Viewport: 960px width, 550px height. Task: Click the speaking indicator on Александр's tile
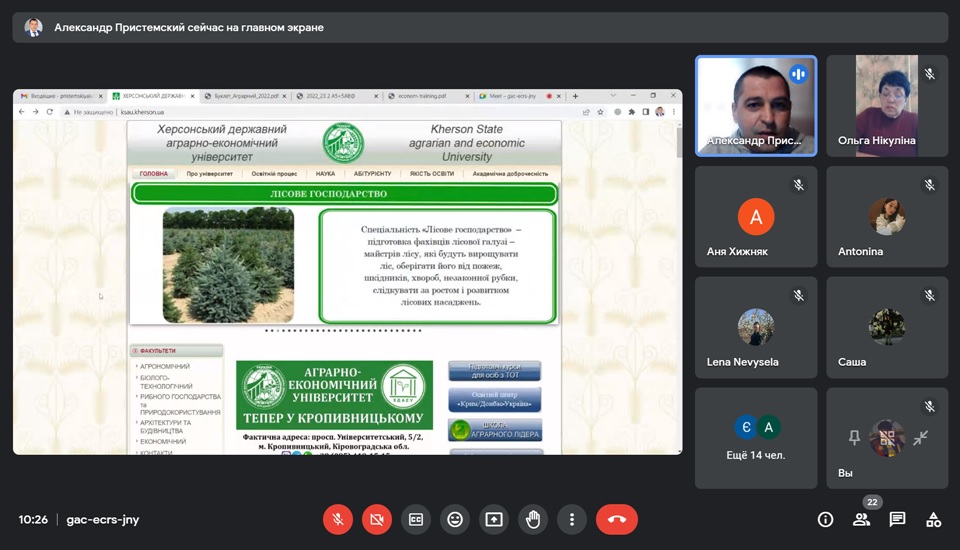(798, 74)
